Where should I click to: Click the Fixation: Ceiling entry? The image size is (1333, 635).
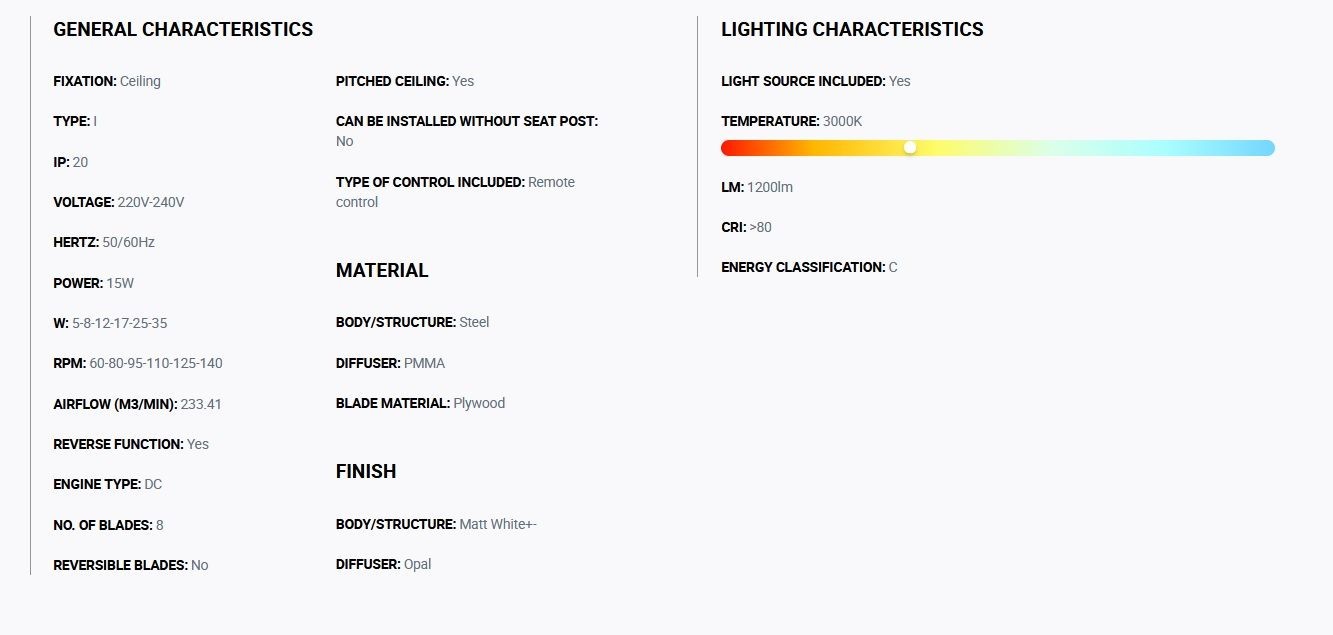click(x=107, y=81)
